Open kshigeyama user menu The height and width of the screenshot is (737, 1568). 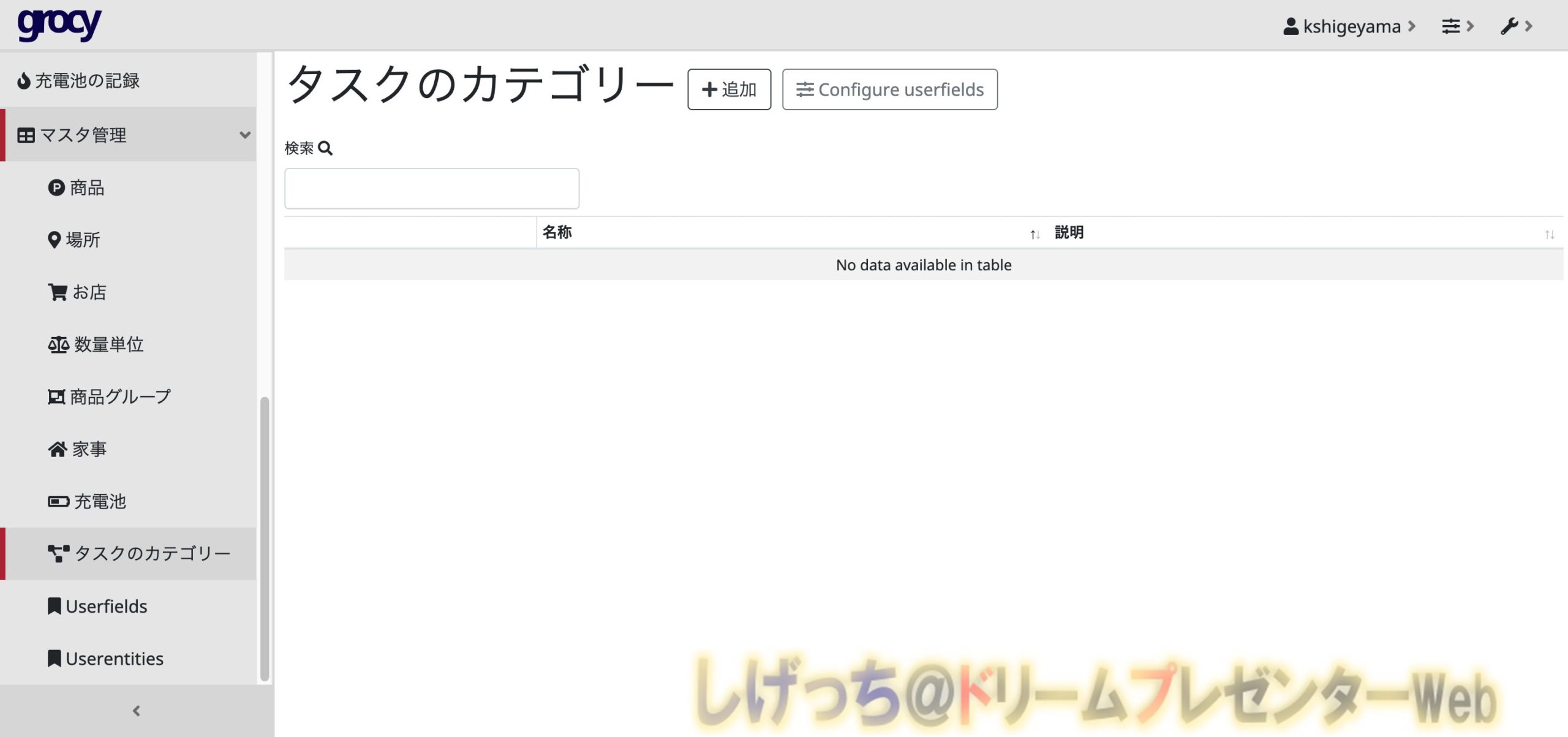[x=1348, y=26]
